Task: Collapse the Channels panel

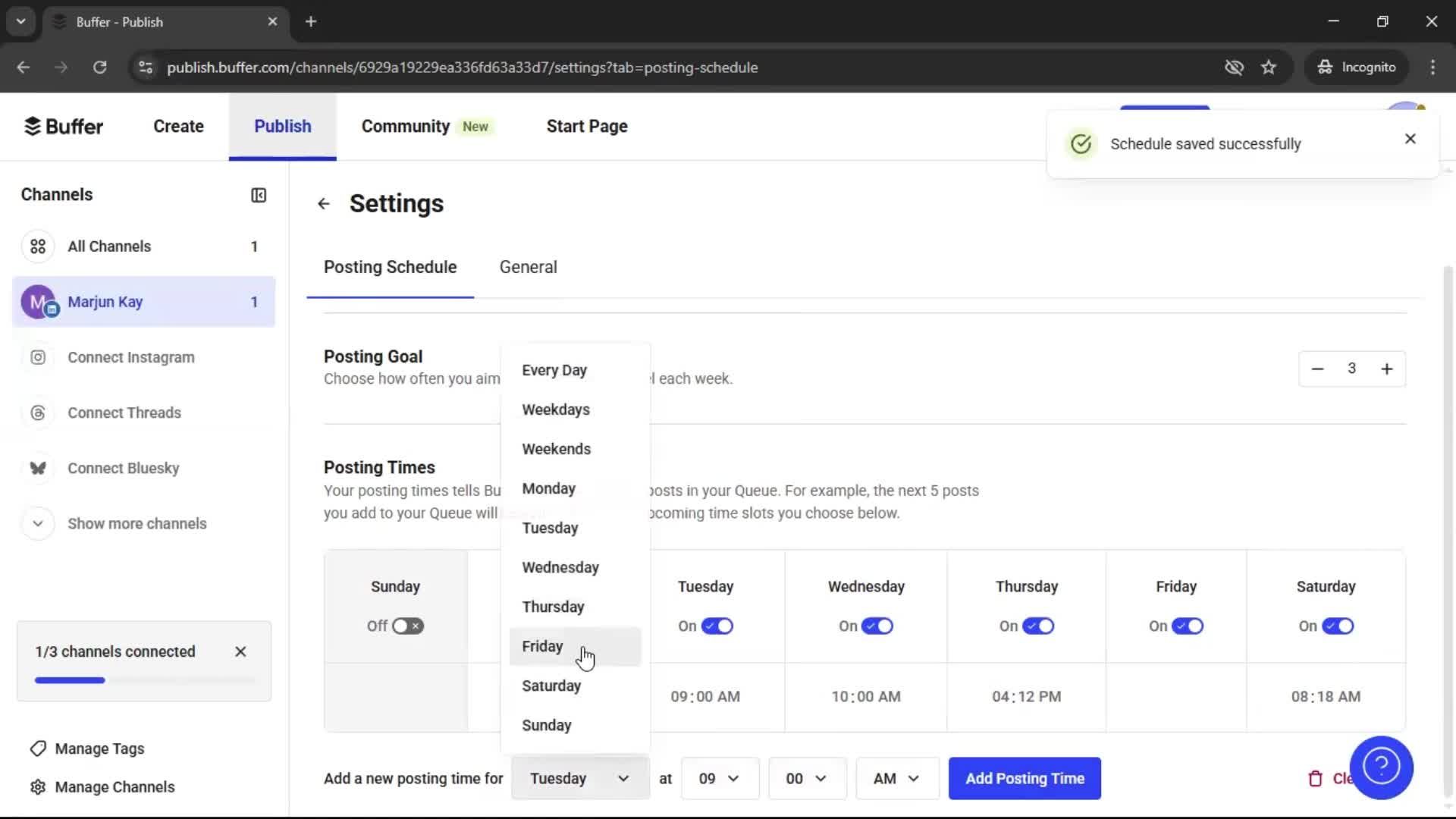Action: (258, 195)
